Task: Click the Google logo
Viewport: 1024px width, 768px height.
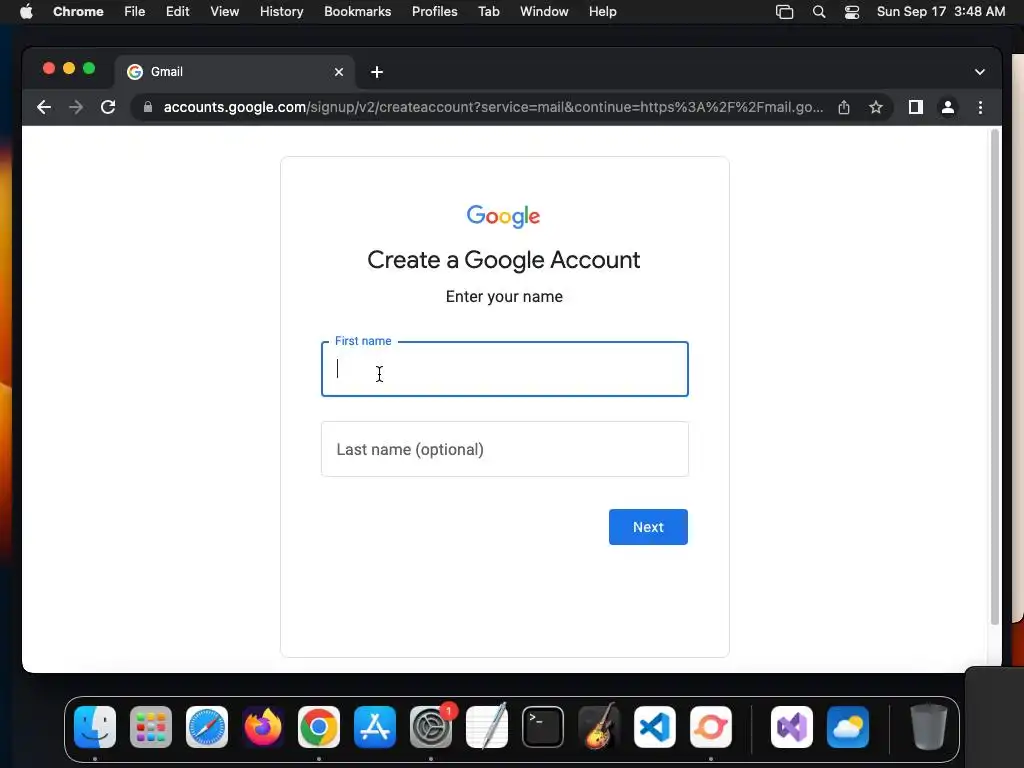Action: pyautogui.click(x=503, y=216)
